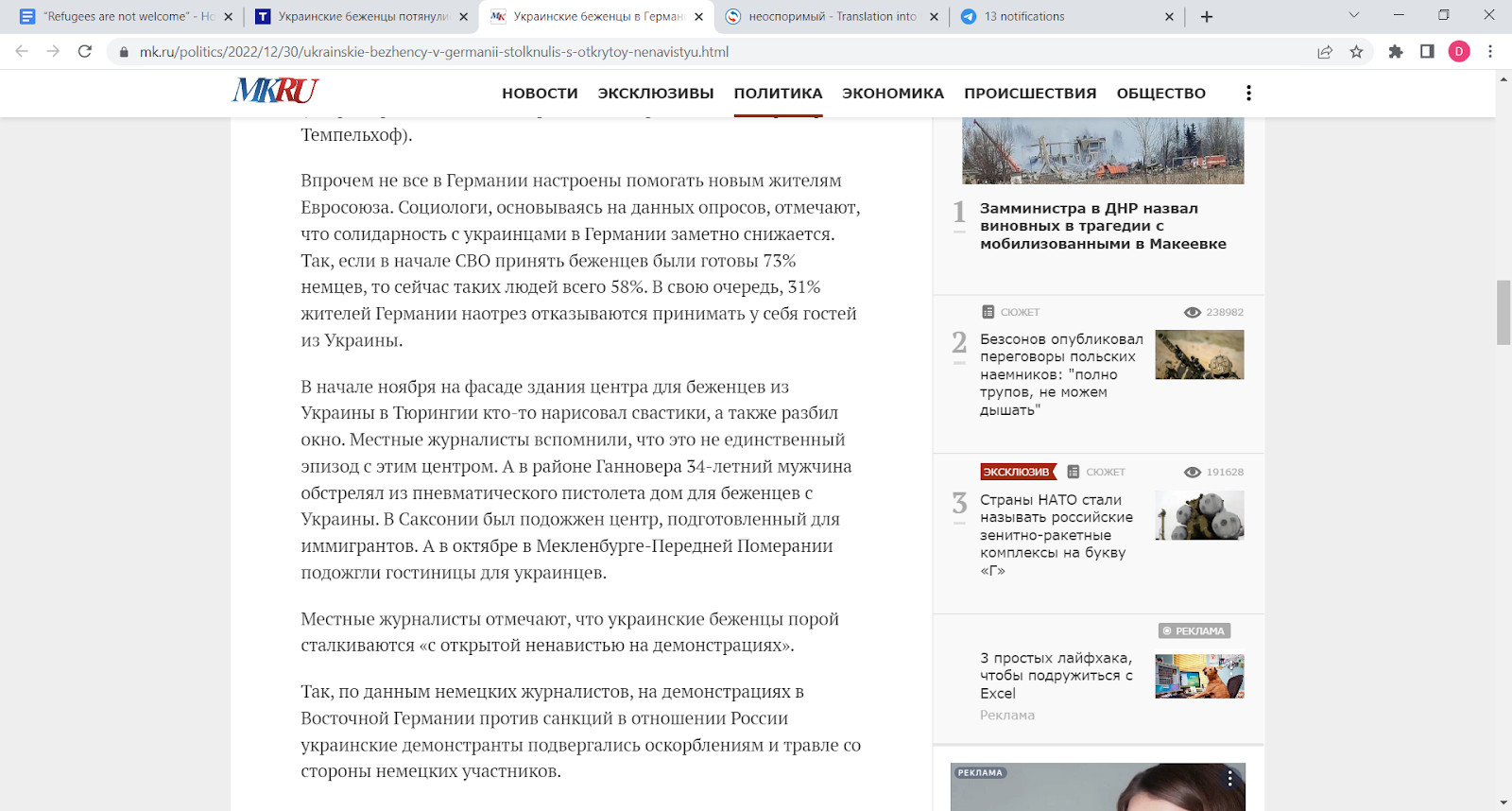Open the profile avatar D
This screenshot has height=811, width=1512.
coord(1459,52)
